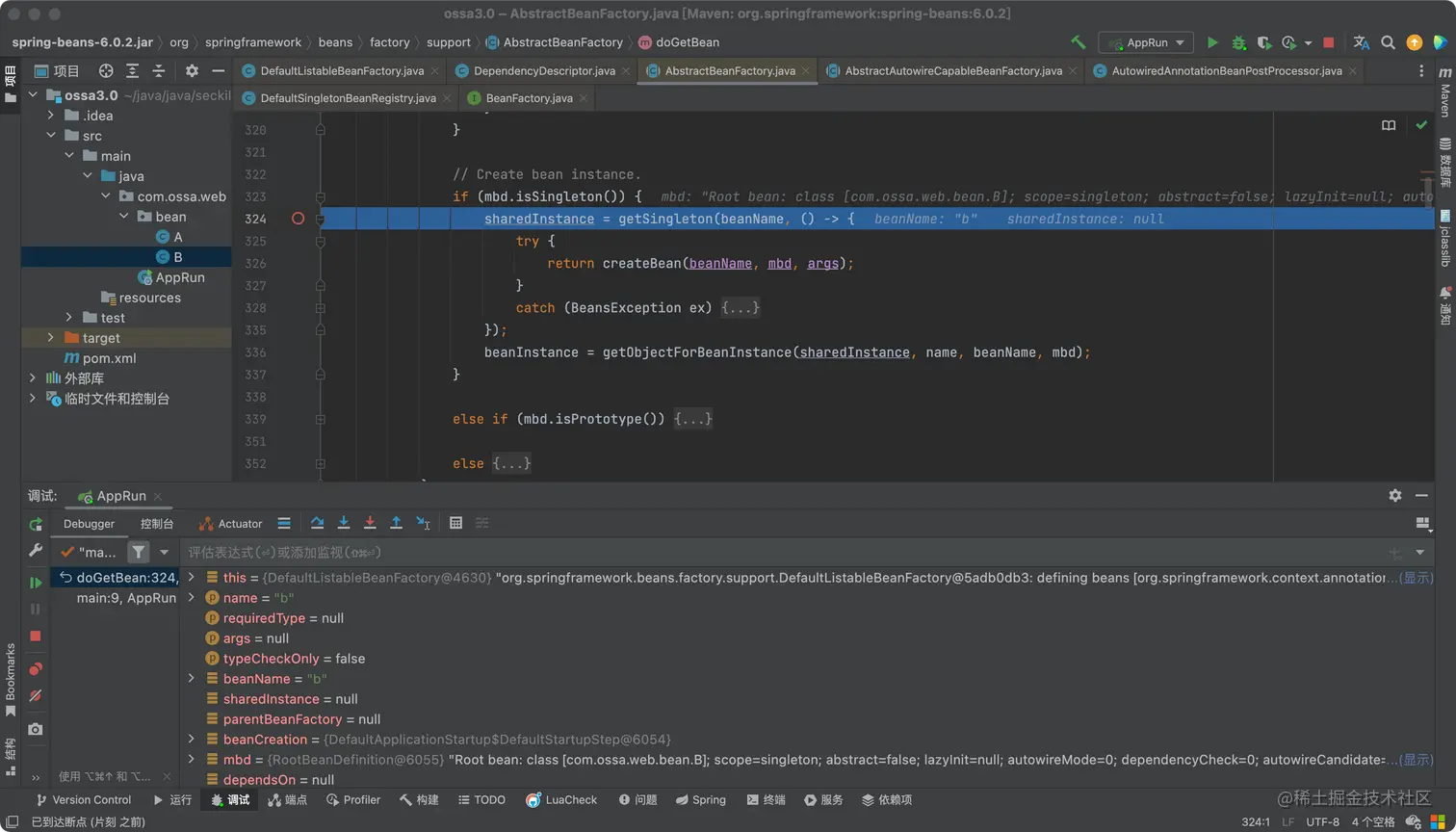Collapse the src folder
Viewport: 1456px width, 832px height.
point(51,136)
